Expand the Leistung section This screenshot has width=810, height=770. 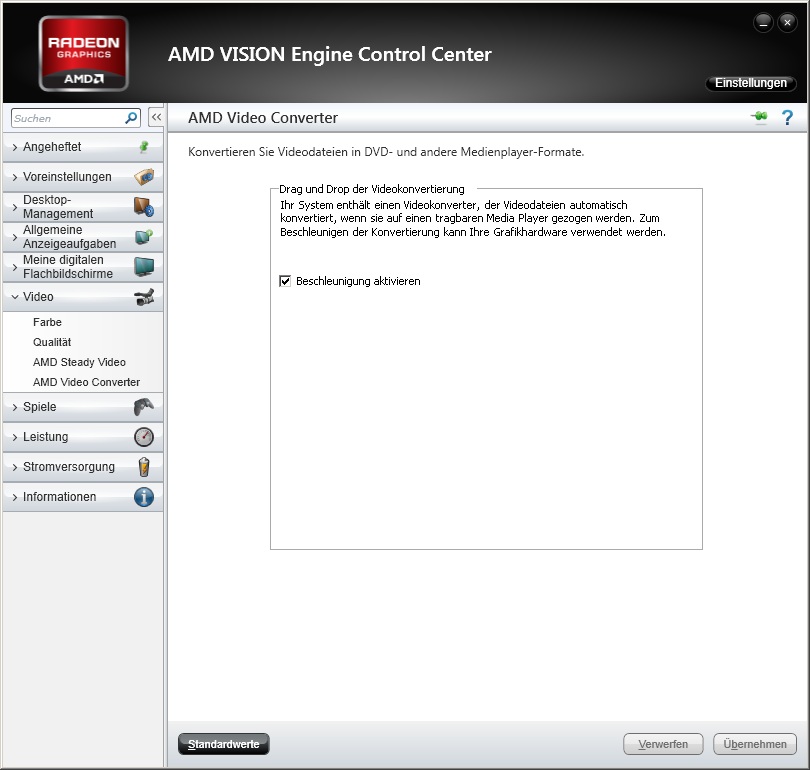(x=83, y=437)
